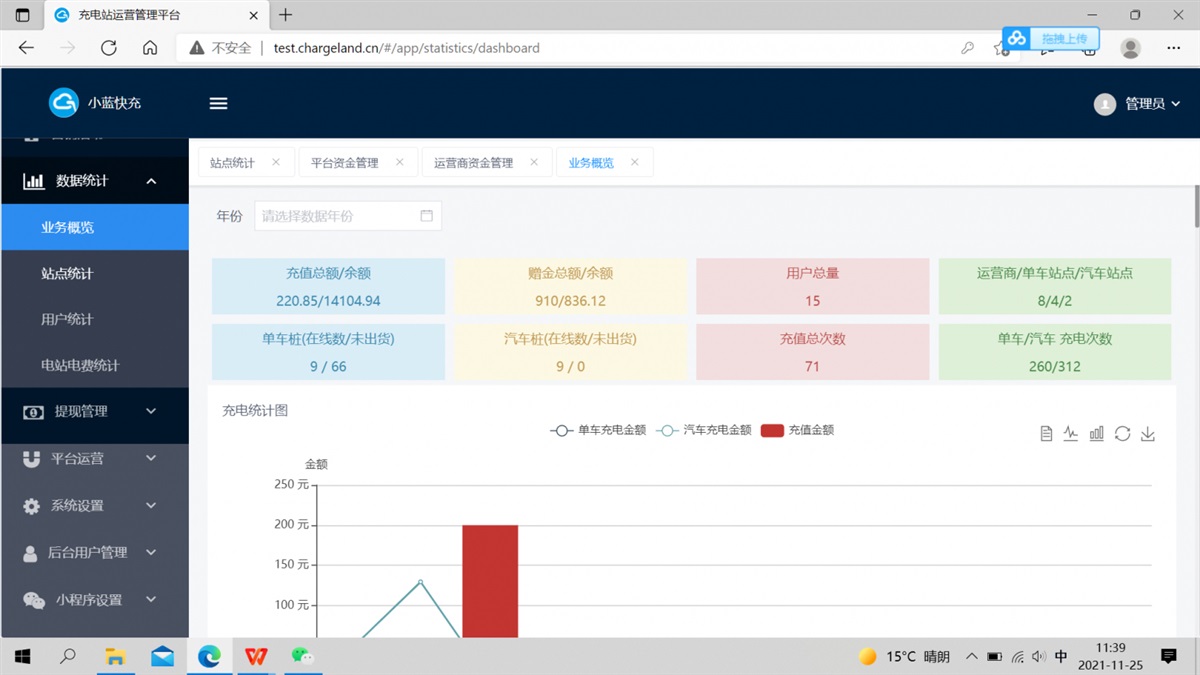Toggle 单车充电金额 legend series

[x=598, y=431]
